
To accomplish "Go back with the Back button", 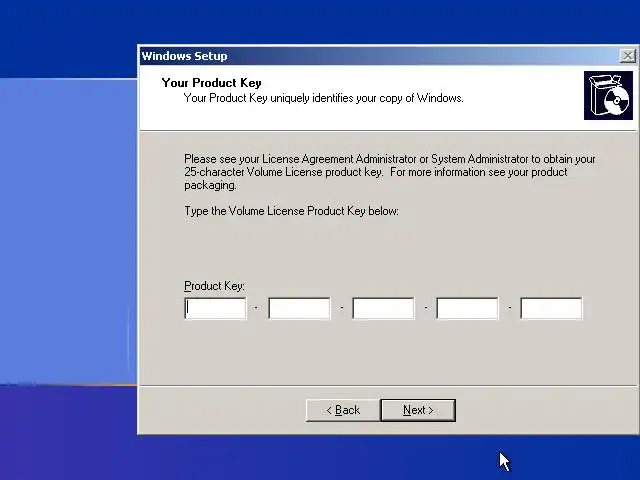I will tap(343, 410).
